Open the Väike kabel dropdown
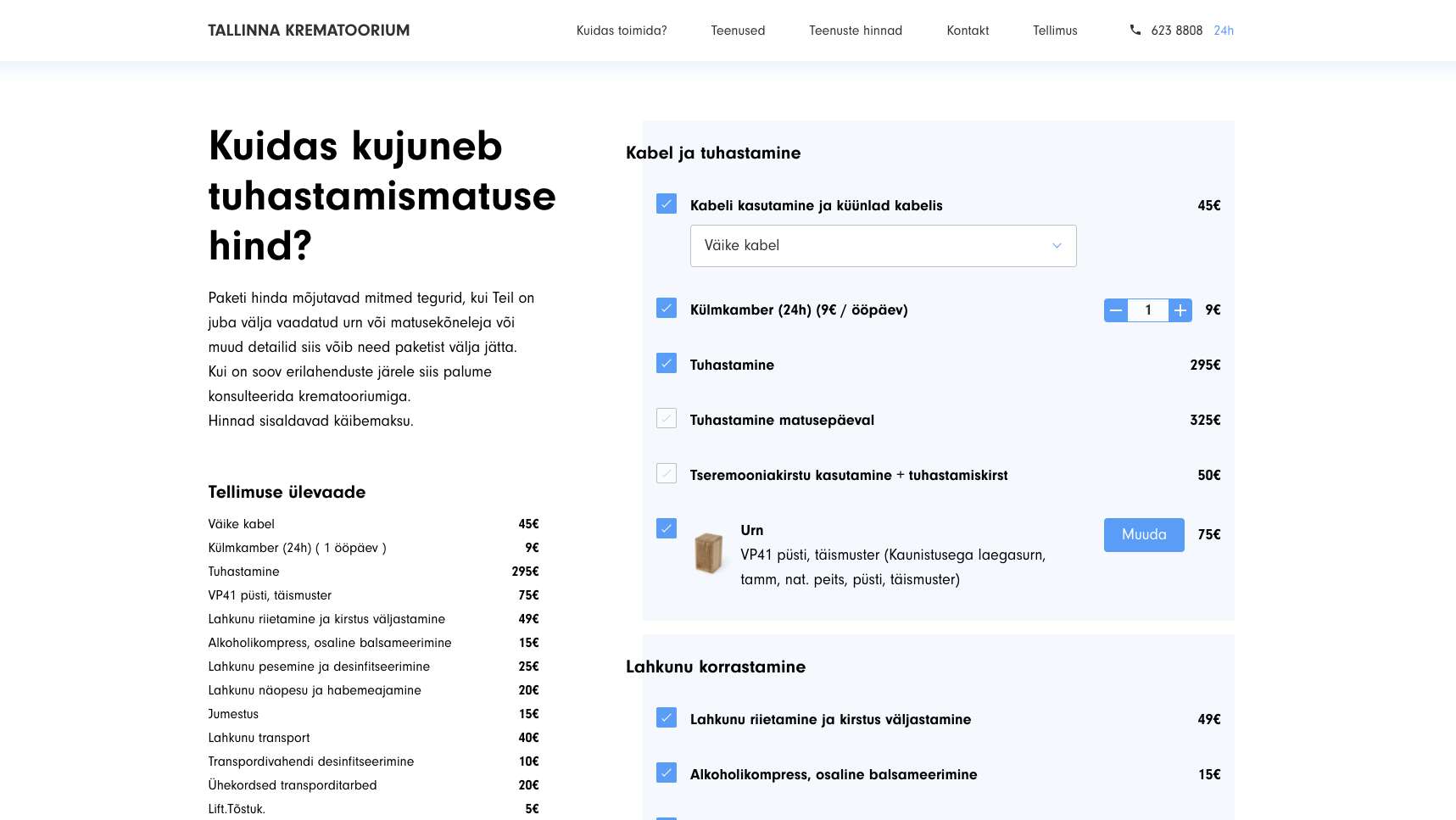This screenshot has width=1456, height=820. pyautogui.click(x=882, y=246)
